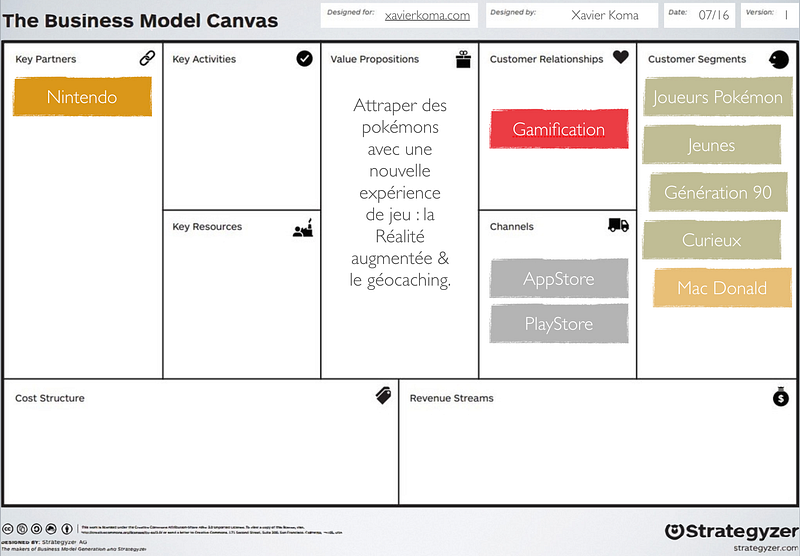
Task: Click the Key Partners link icon
Action: pos(147,58)
